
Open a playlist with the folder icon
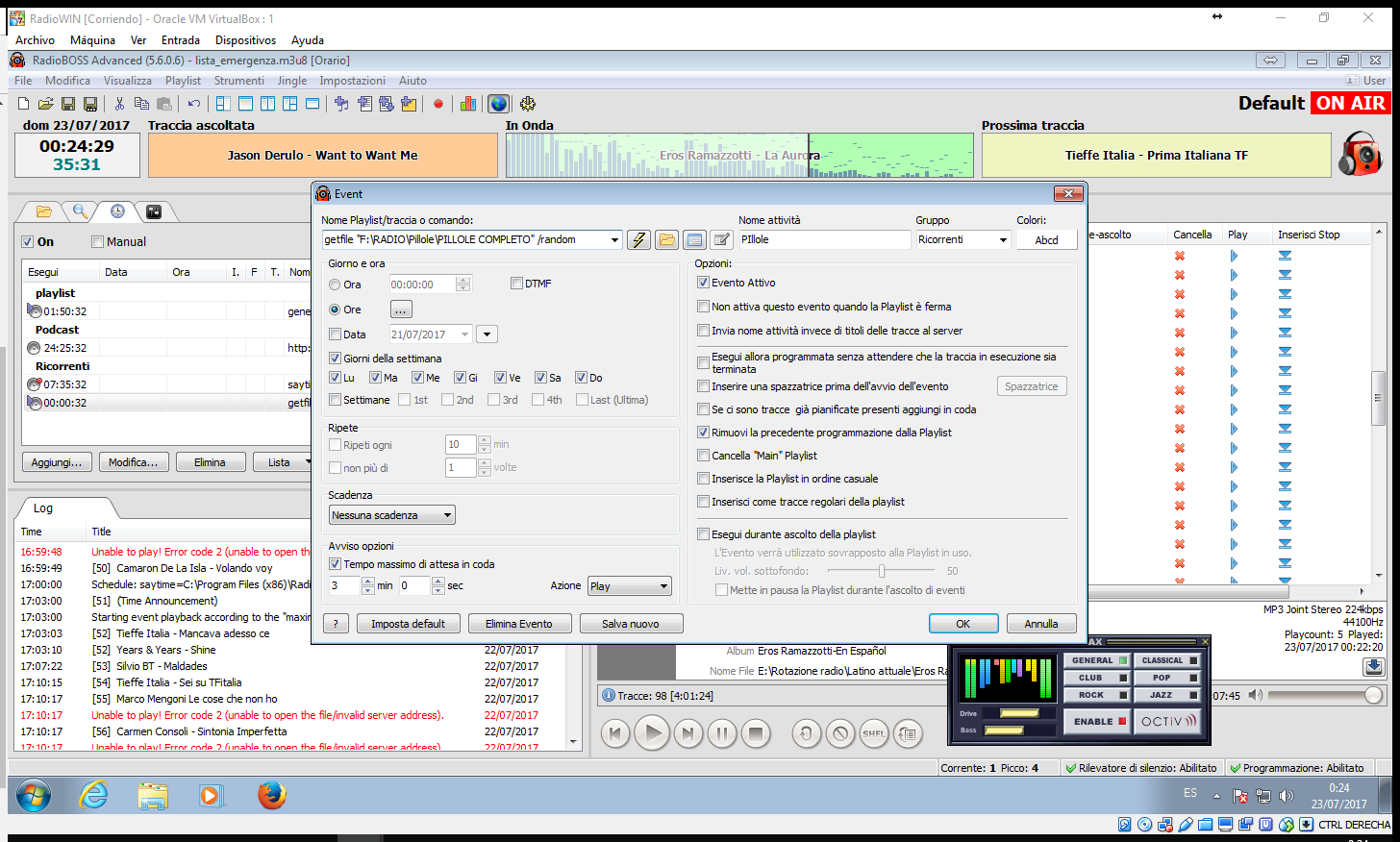45,104
